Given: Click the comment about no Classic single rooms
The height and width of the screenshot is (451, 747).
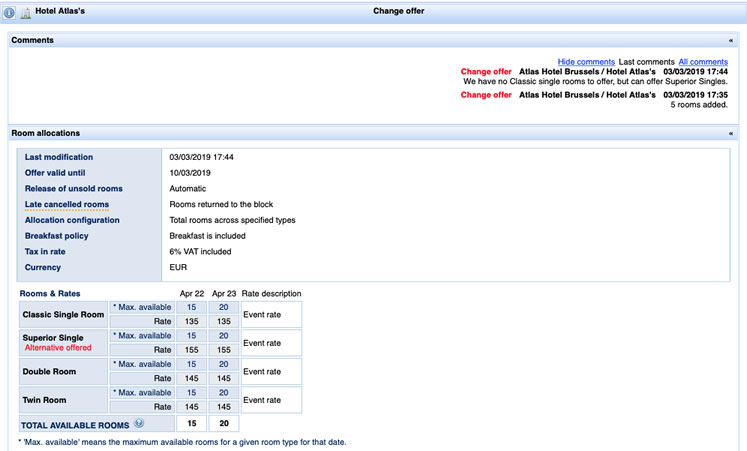Looking at the screenshot, I should pyautogui.click(x=596, y=81).
